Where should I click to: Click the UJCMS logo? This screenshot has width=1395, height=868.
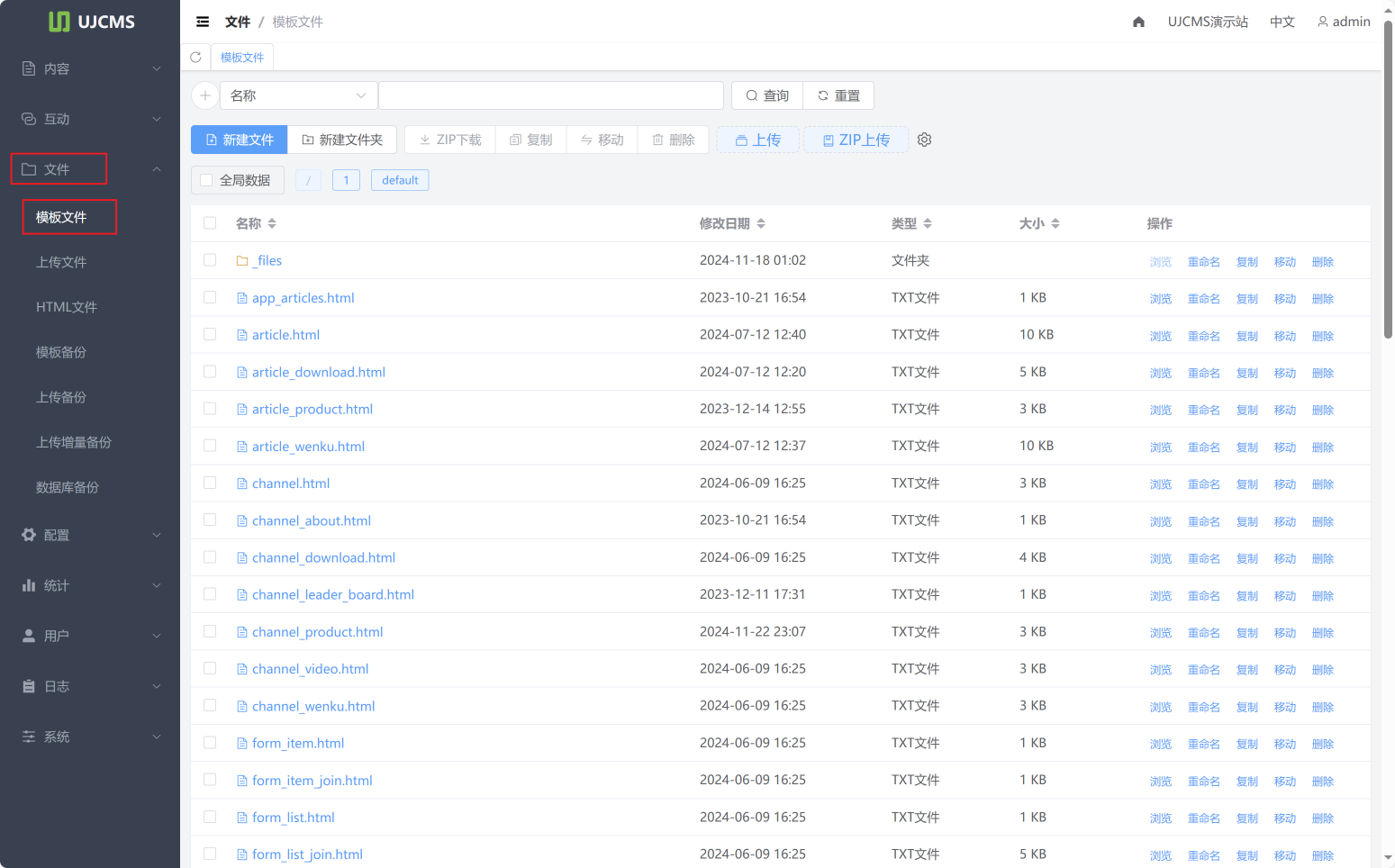point(91,22)
